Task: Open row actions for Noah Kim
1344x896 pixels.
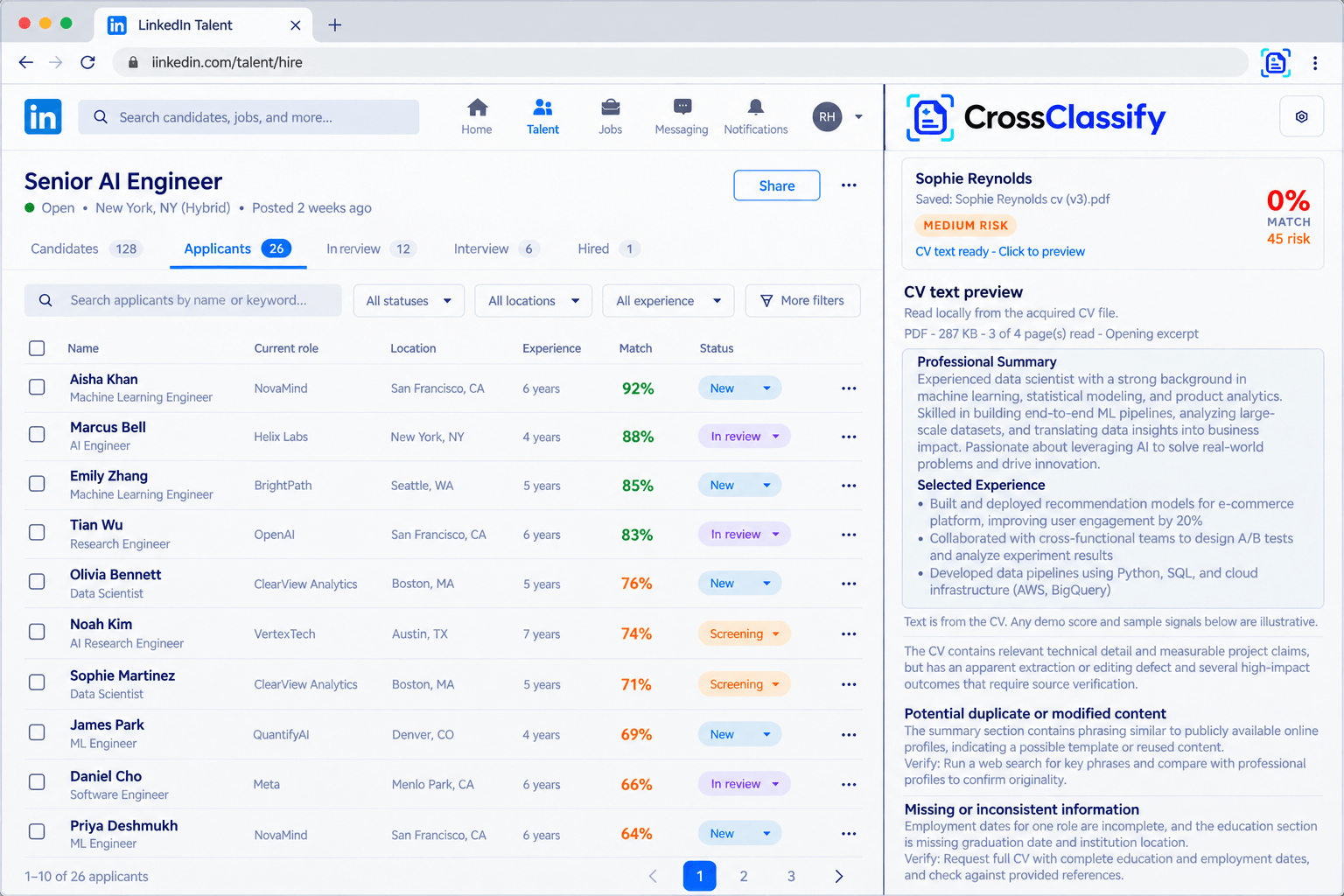Action: 849,634
